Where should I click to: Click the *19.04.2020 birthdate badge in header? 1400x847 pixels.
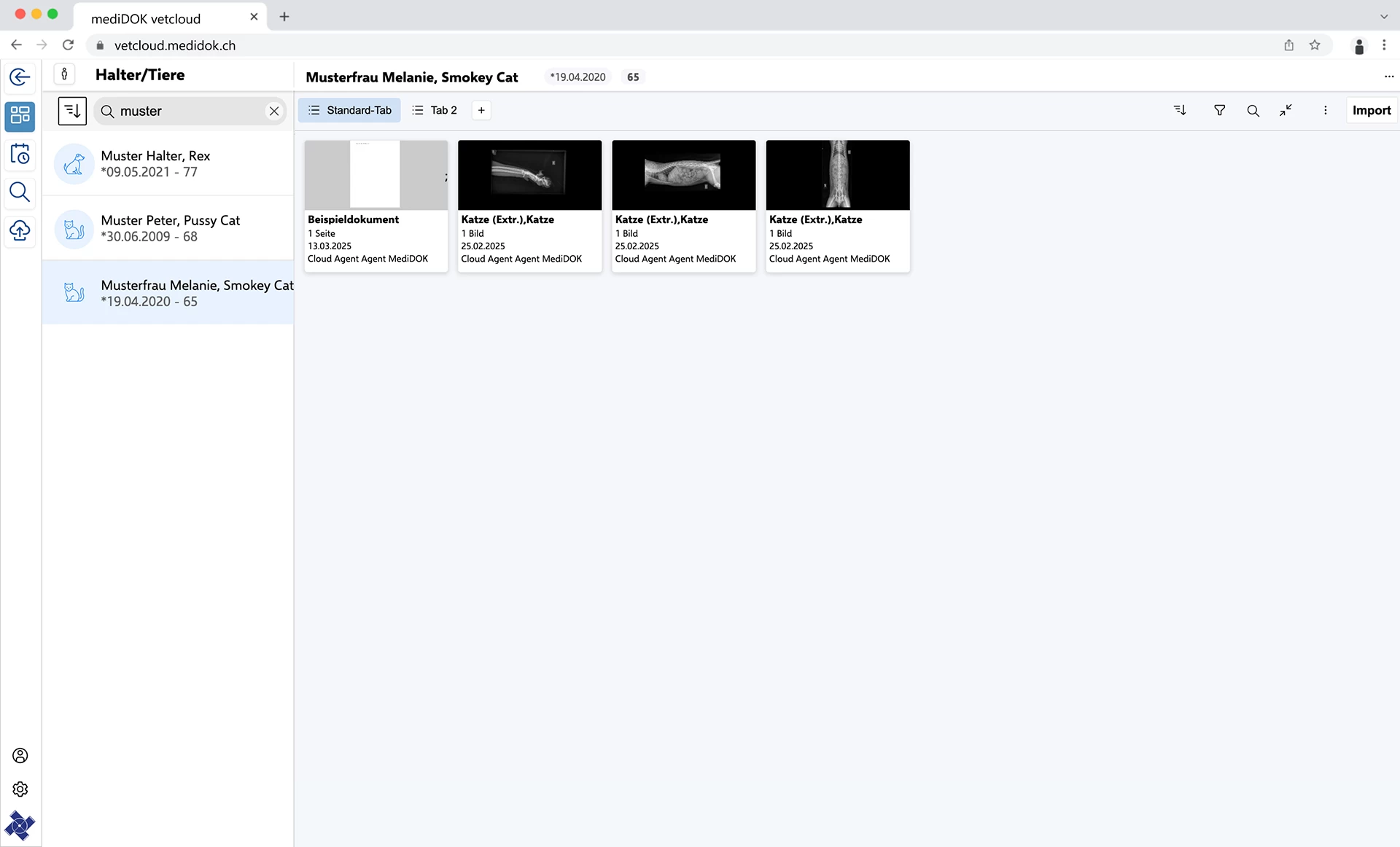pyautogui.click(x=578, y=77)
